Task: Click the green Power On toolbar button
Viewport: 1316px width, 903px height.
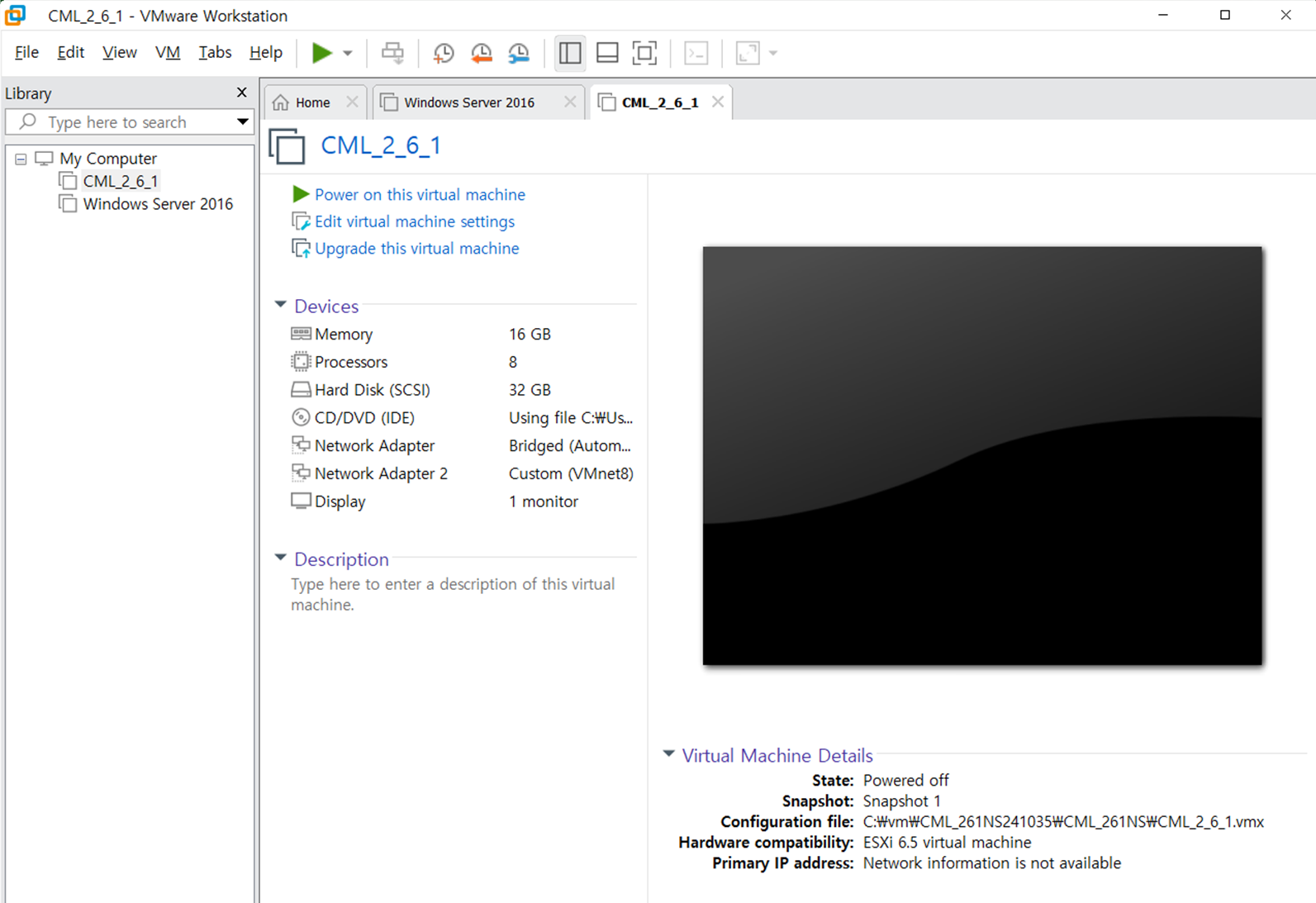Action: click(321, 53)
